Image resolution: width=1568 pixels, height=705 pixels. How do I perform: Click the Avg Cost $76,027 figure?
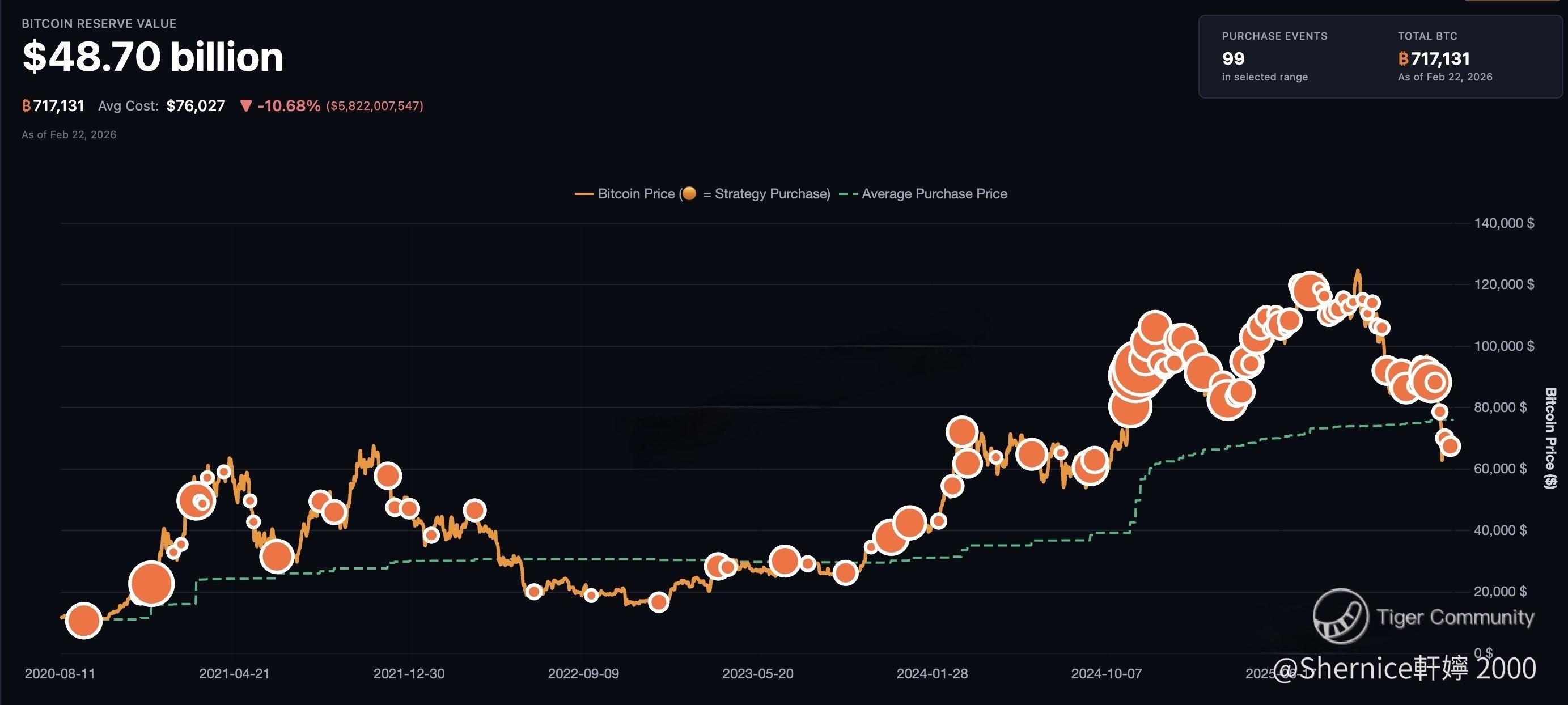point(196,106)
